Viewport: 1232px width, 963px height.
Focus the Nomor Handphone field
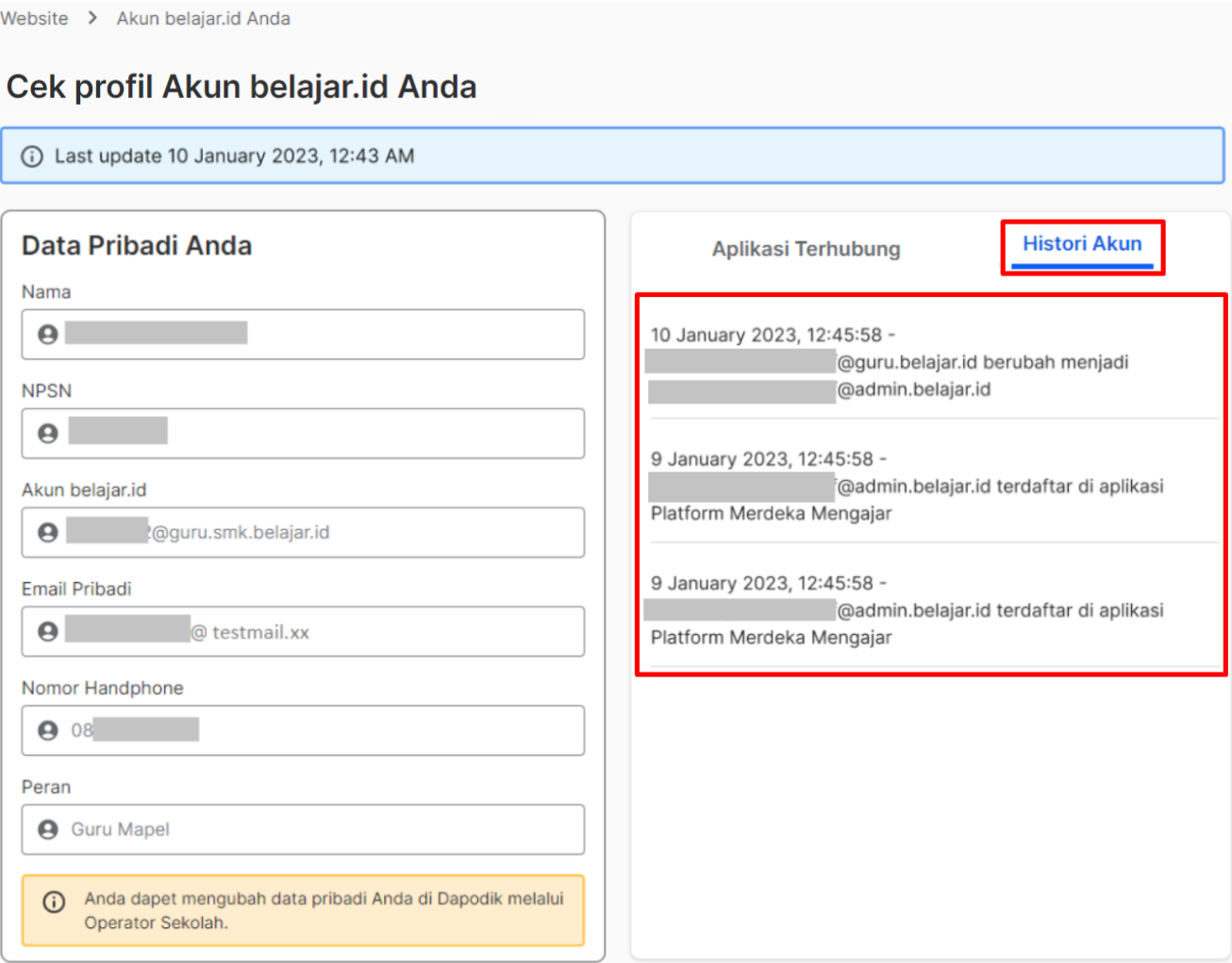pos(303,730)
